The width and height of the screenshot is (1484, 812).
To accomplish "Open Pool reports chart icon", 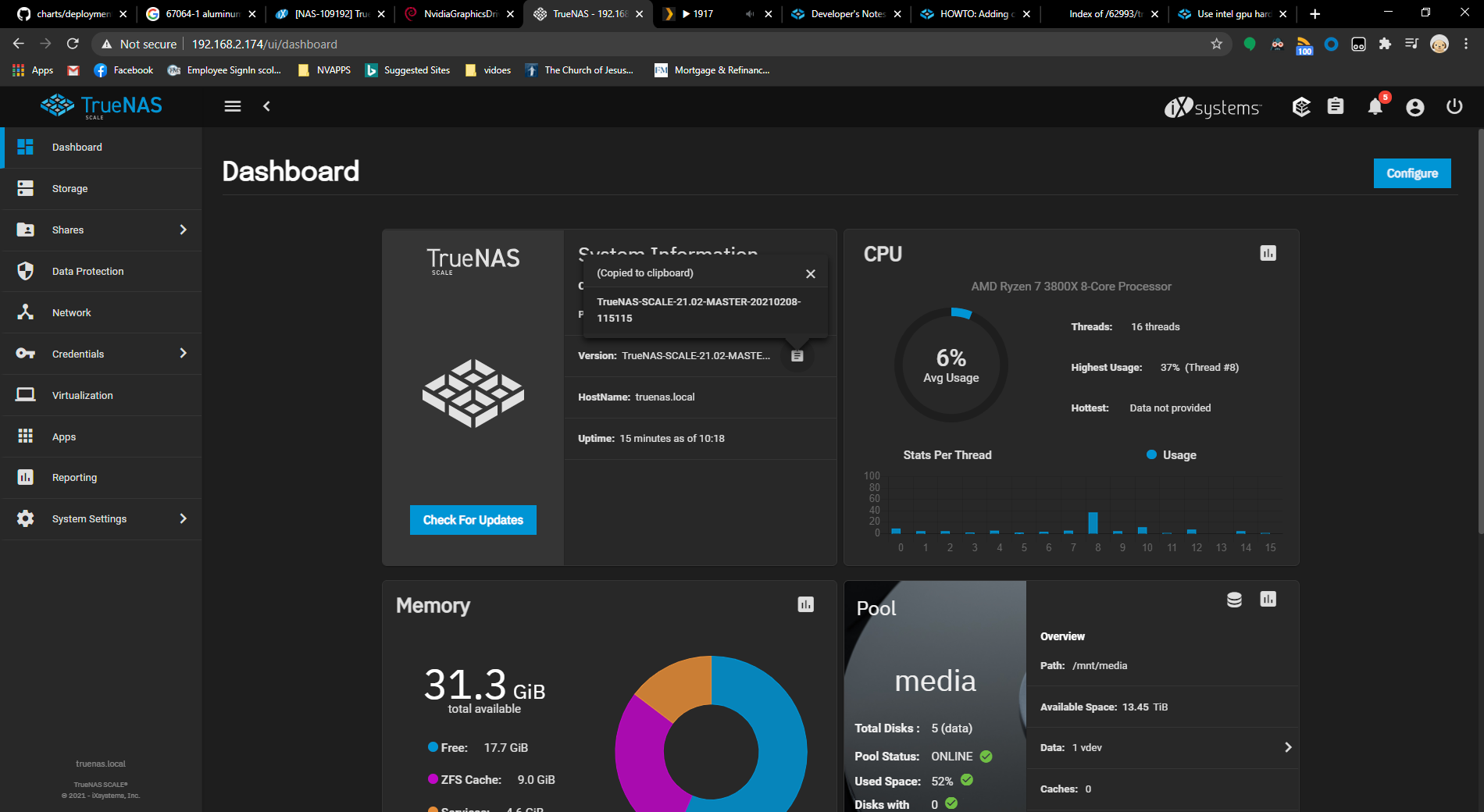I will 1268,599.
